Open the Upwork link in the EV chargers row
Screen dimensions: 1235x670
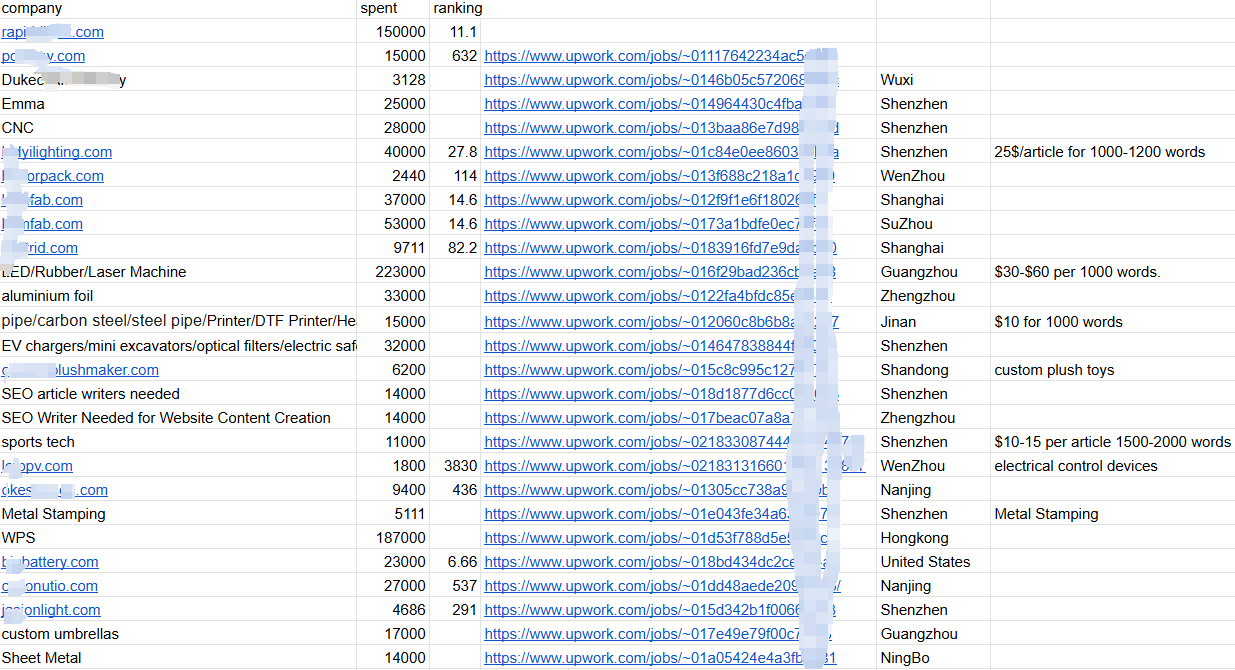point(656,346)
